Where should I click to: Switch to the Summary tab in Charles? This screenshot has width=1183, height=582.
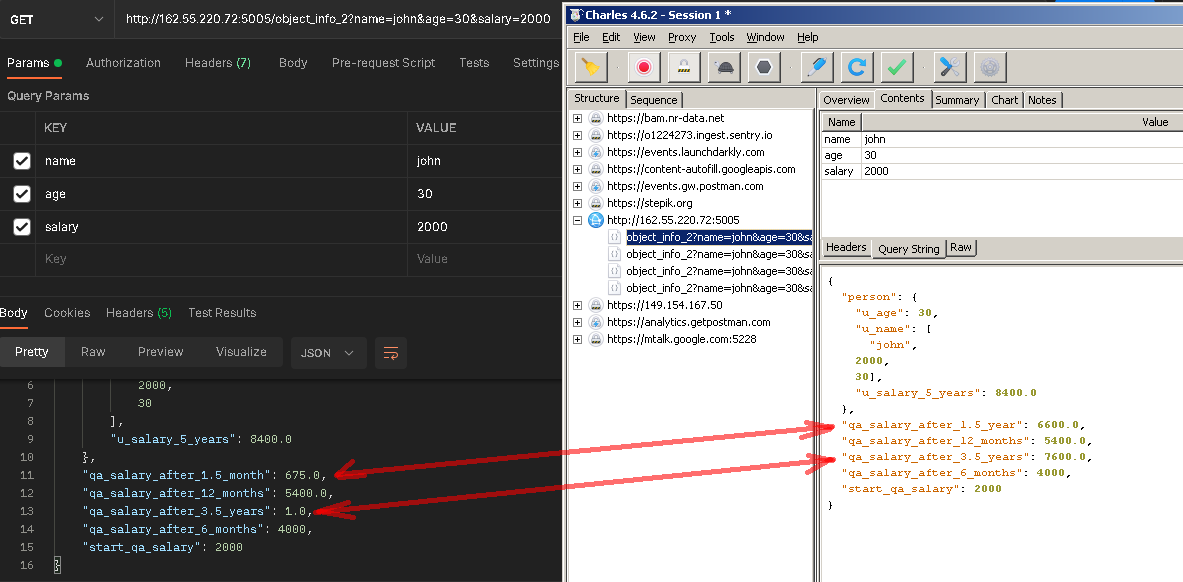957,100
